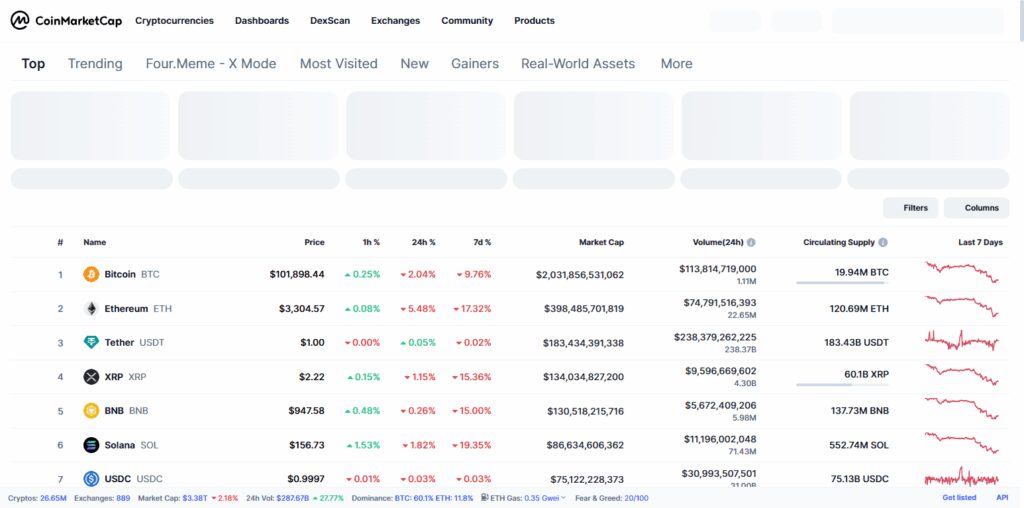The height and width of the screenshot is (508, 1024).
Task: Click Ethereum price $3,304.57
Action: pyautogui.click(x=302, y=308)
